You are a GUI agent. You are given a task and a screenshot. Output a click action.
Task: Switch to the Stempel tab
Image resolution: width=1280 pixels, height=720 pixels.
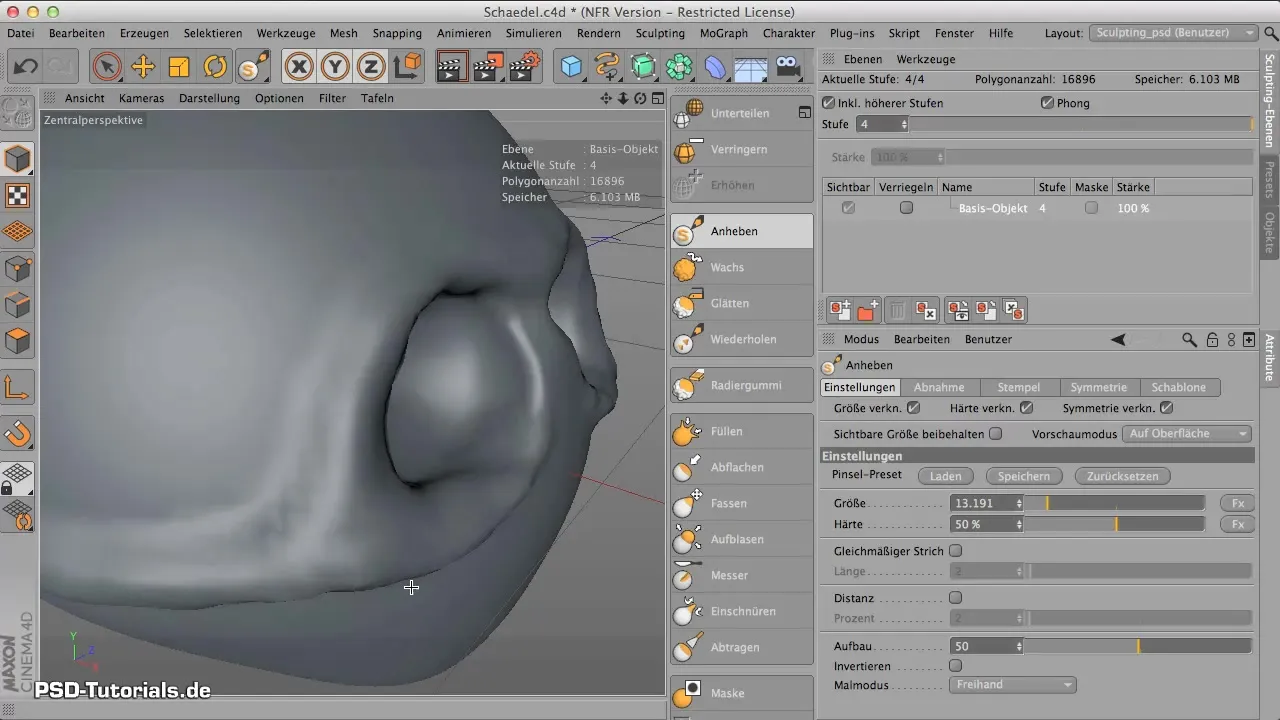click(x=1020, y=387)
